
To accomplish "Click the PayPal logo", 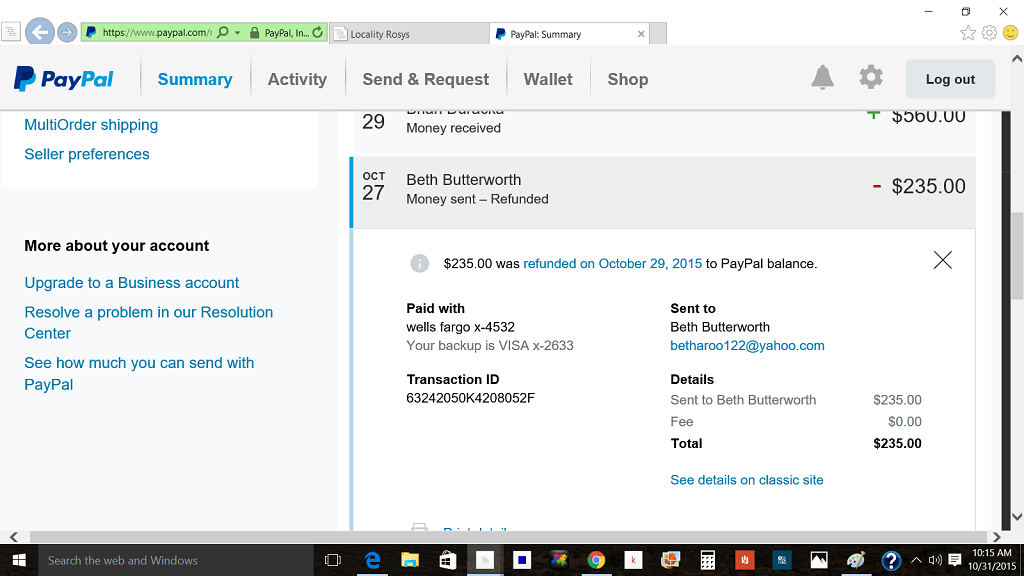I will tap(63, 79).
